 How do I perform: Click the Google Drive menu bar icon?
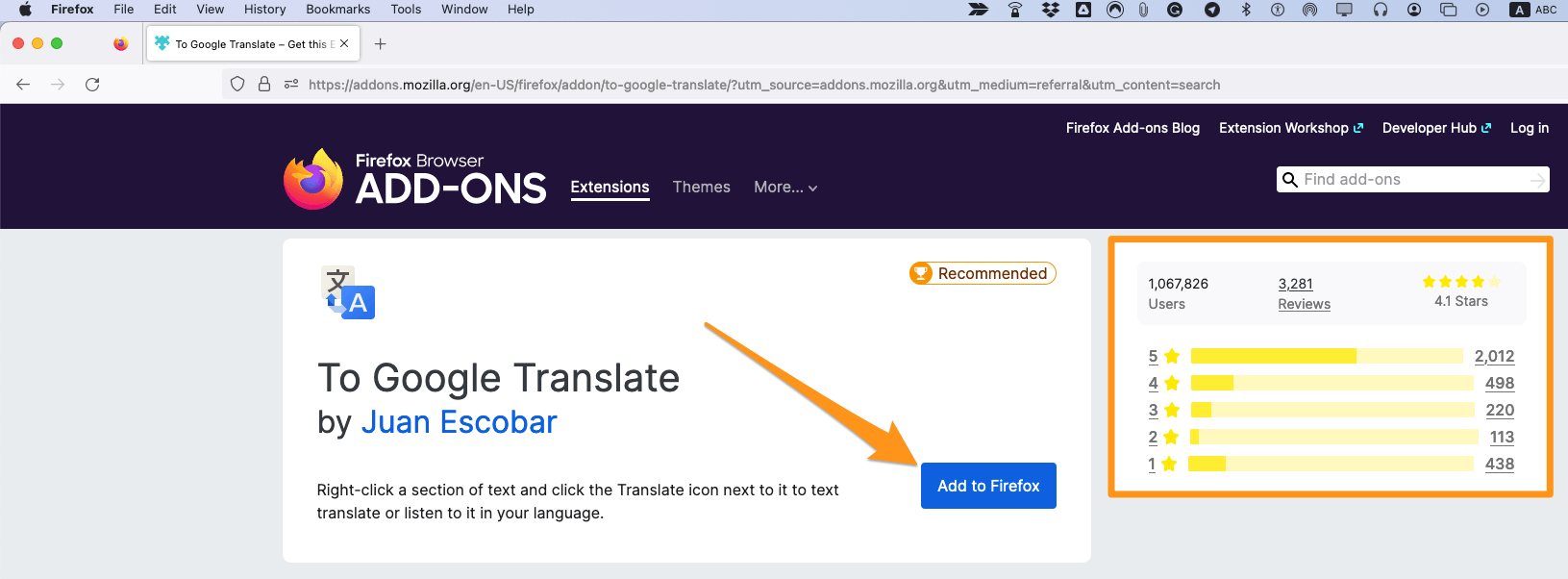pyautogui.click(x=1083, y=10)
